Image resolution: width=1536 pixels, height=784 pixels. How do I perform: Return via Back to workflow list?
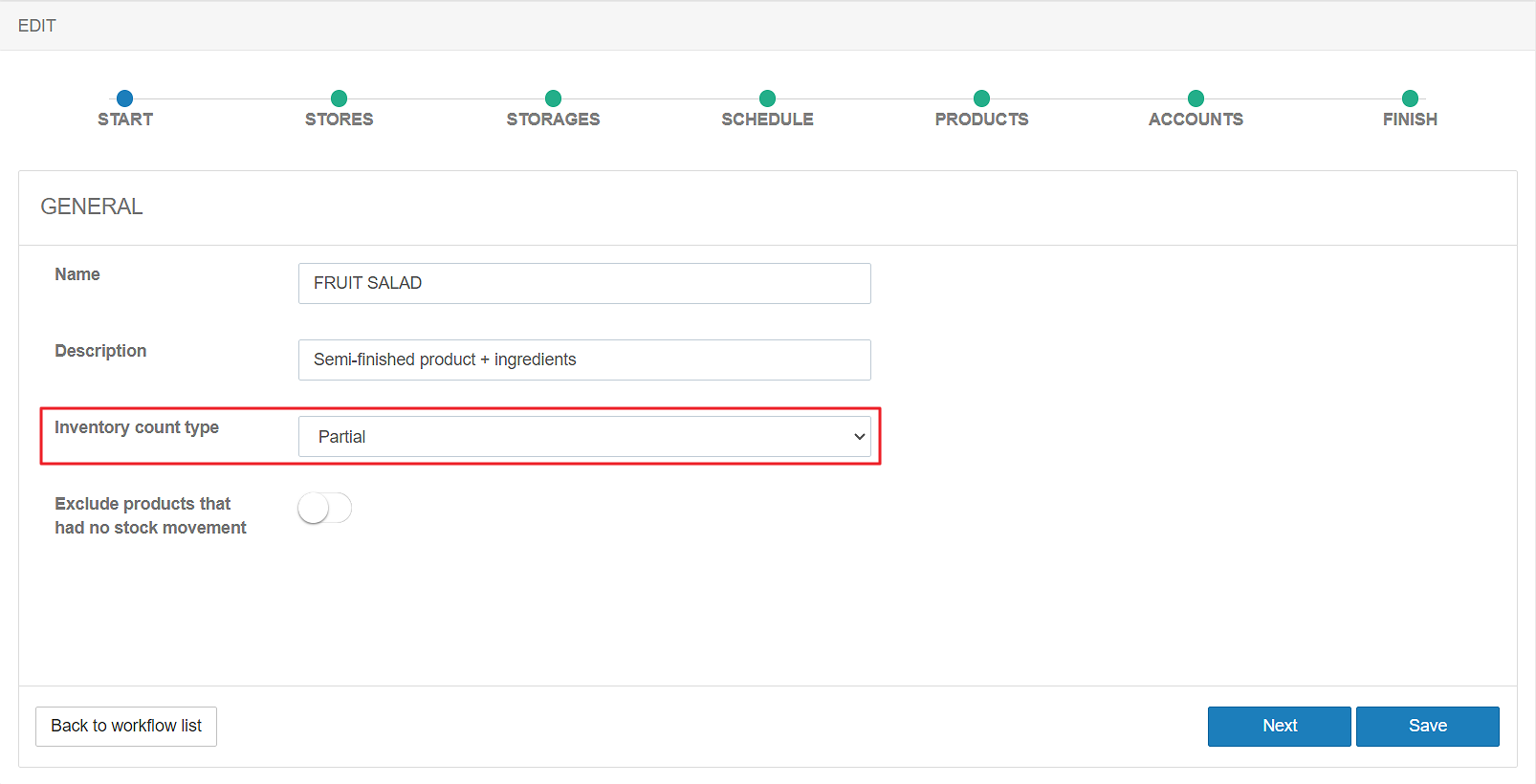point(126,727)
